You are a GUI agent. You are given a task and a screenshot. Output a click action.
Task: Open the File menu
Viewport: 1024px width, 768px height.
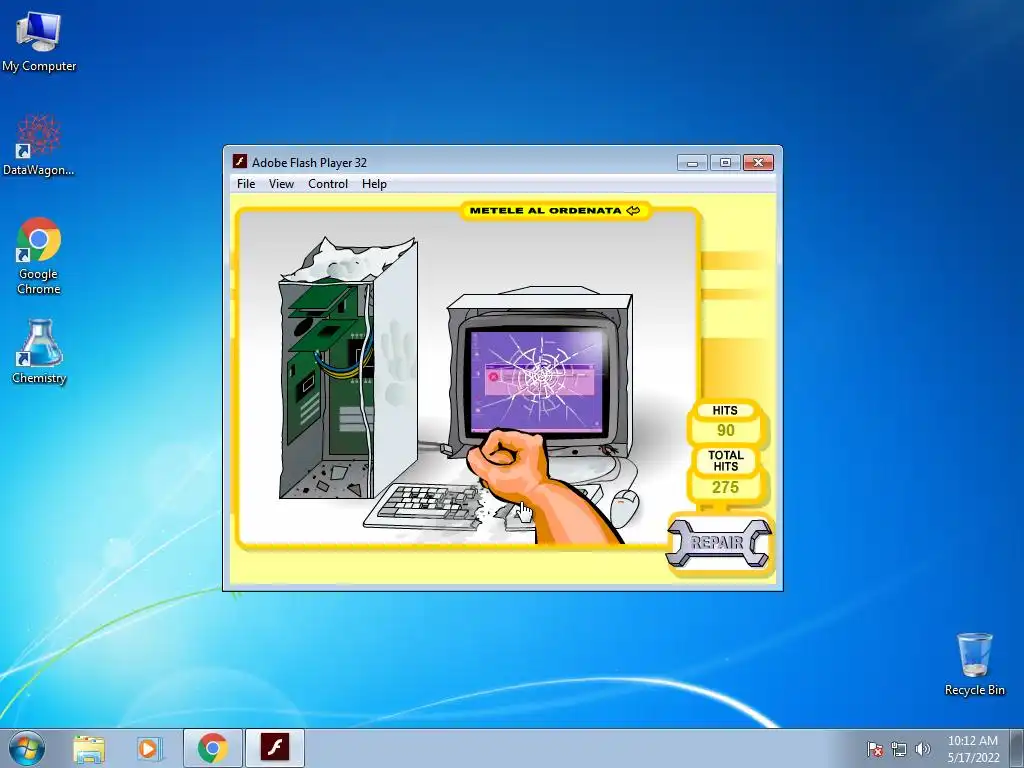[x=246, y=184]
